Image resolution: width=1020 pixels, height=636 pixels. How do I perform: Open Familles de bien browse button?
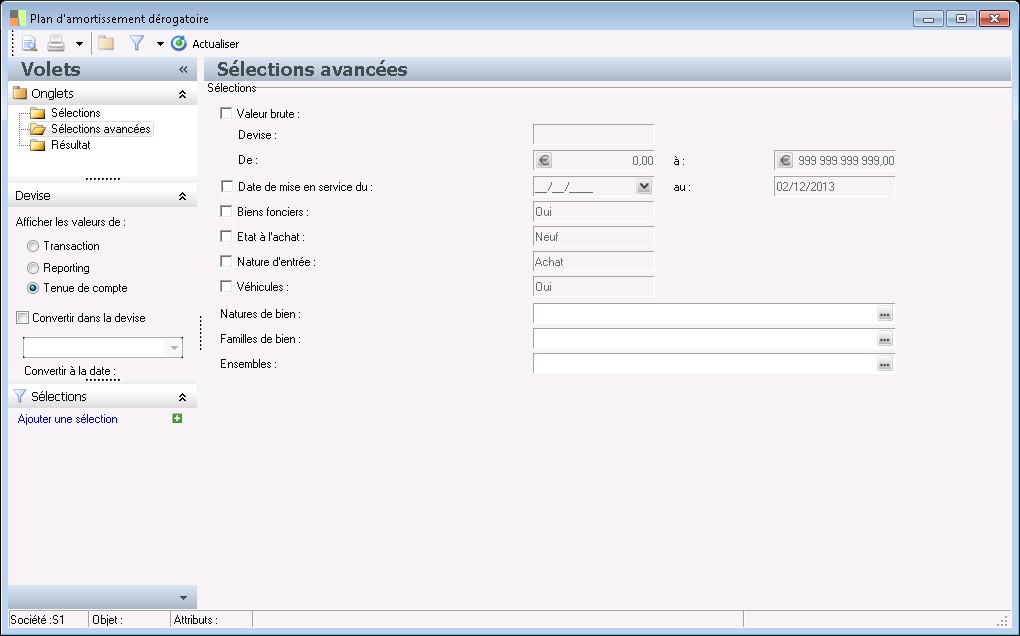pyautogui.click(x=885, y=339)
